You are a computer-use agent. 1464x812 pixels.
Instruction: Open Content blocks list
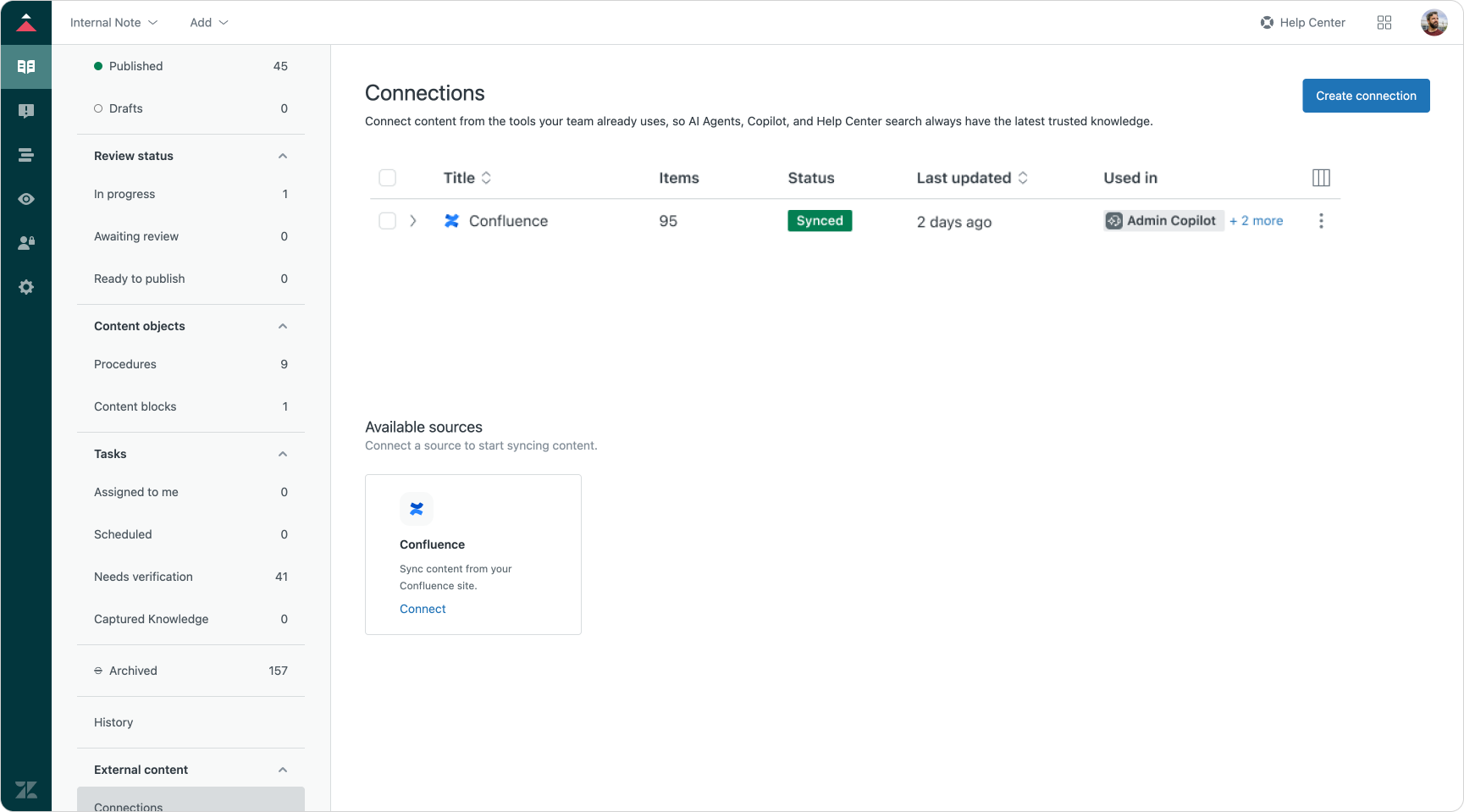click(x=191, y=406)
